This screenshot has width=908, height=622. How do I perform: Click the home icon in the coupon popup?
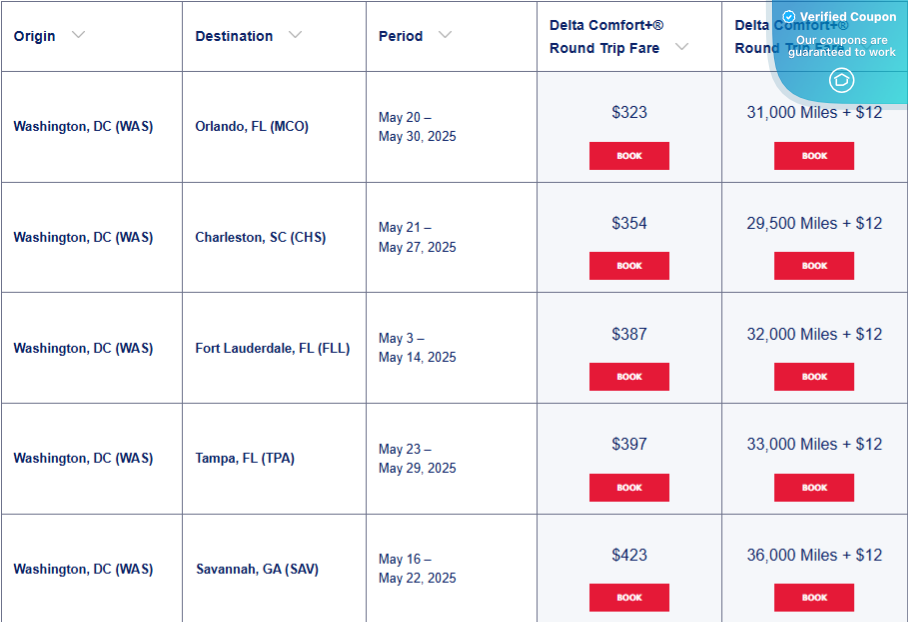(x=841, y=80)
